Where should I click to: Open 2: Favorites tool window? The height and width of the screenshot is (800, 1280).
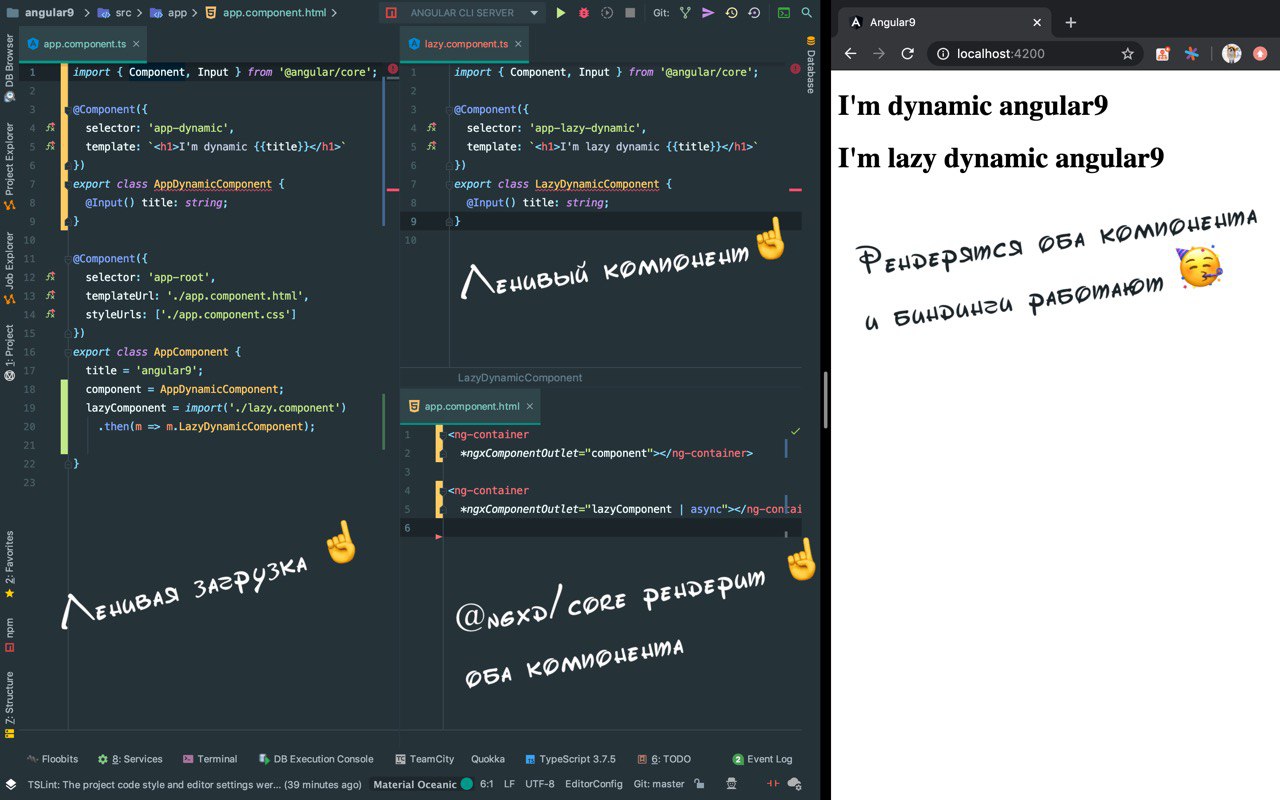tap(9, 564)
